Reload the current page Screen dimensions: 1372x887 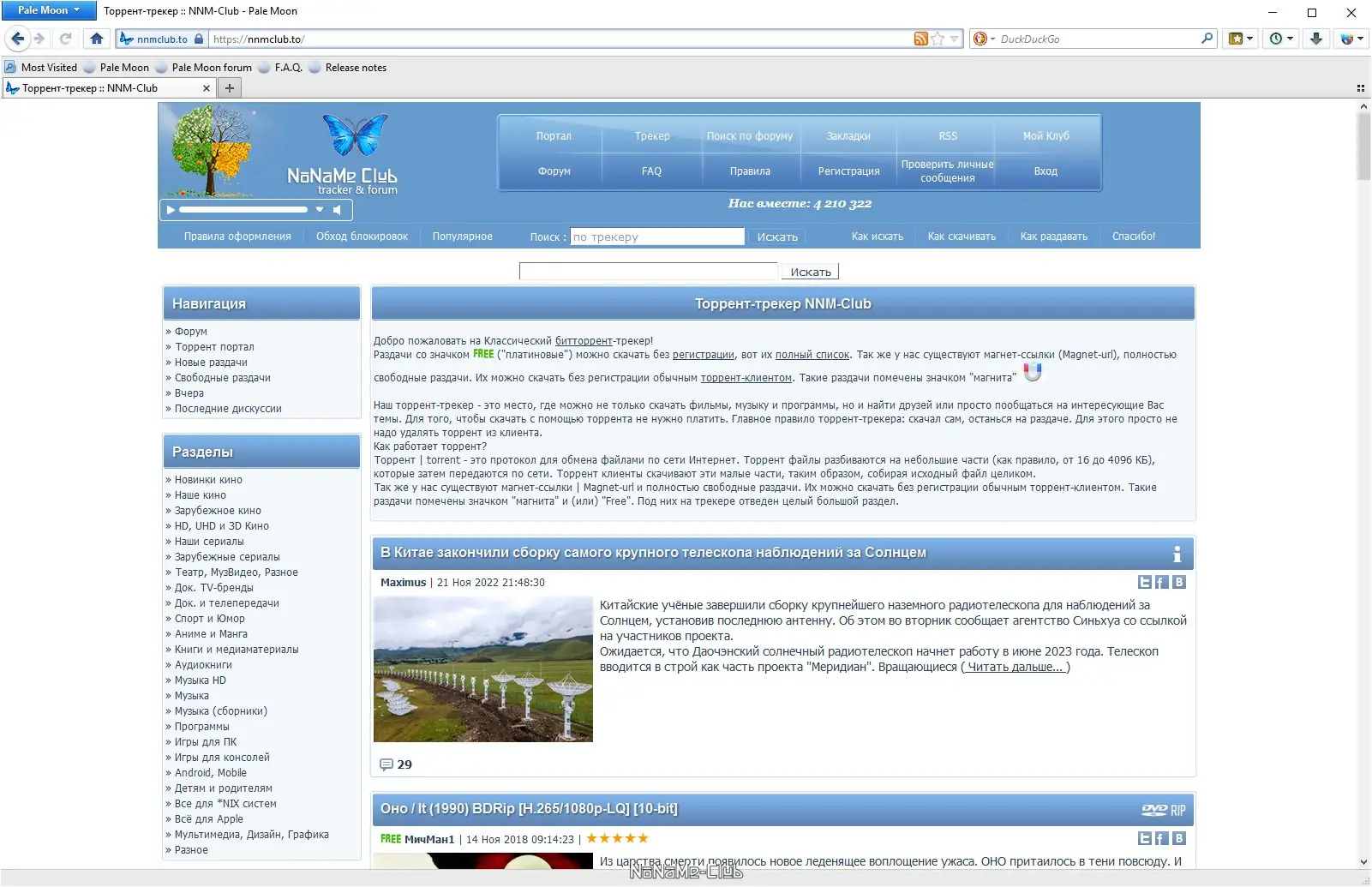pyautogui.click(x=65, y=39)
